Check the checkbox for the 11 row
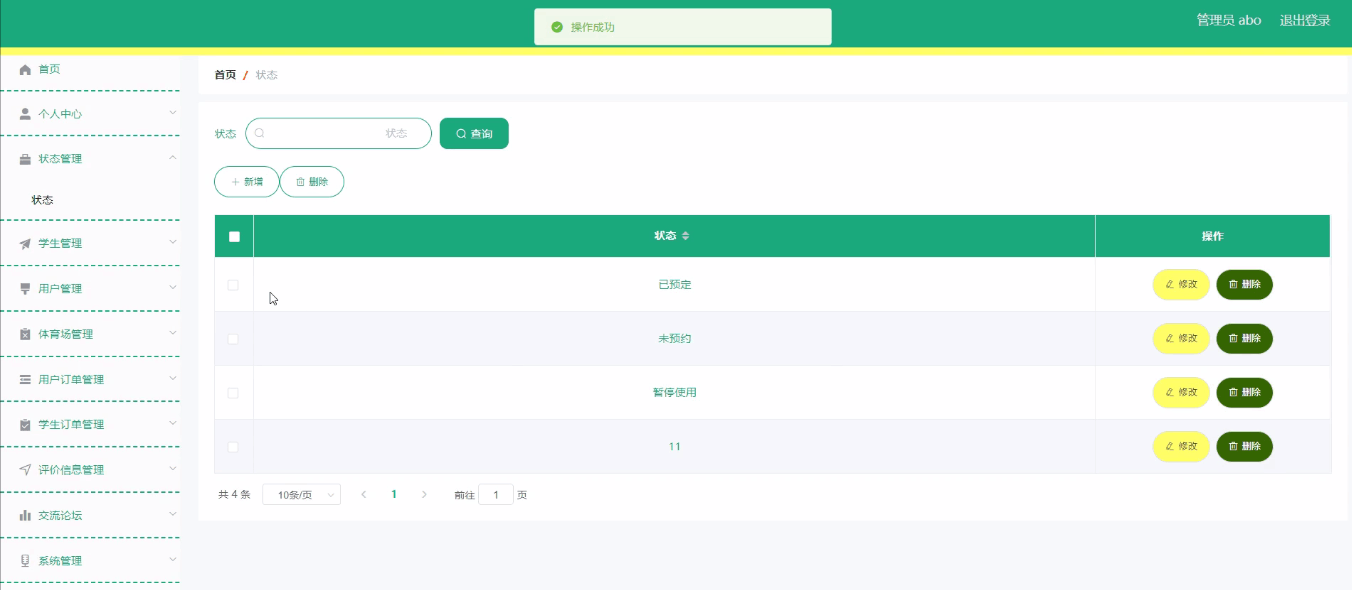The height and width of the screenshot is (590, 1352). [233, 446]
